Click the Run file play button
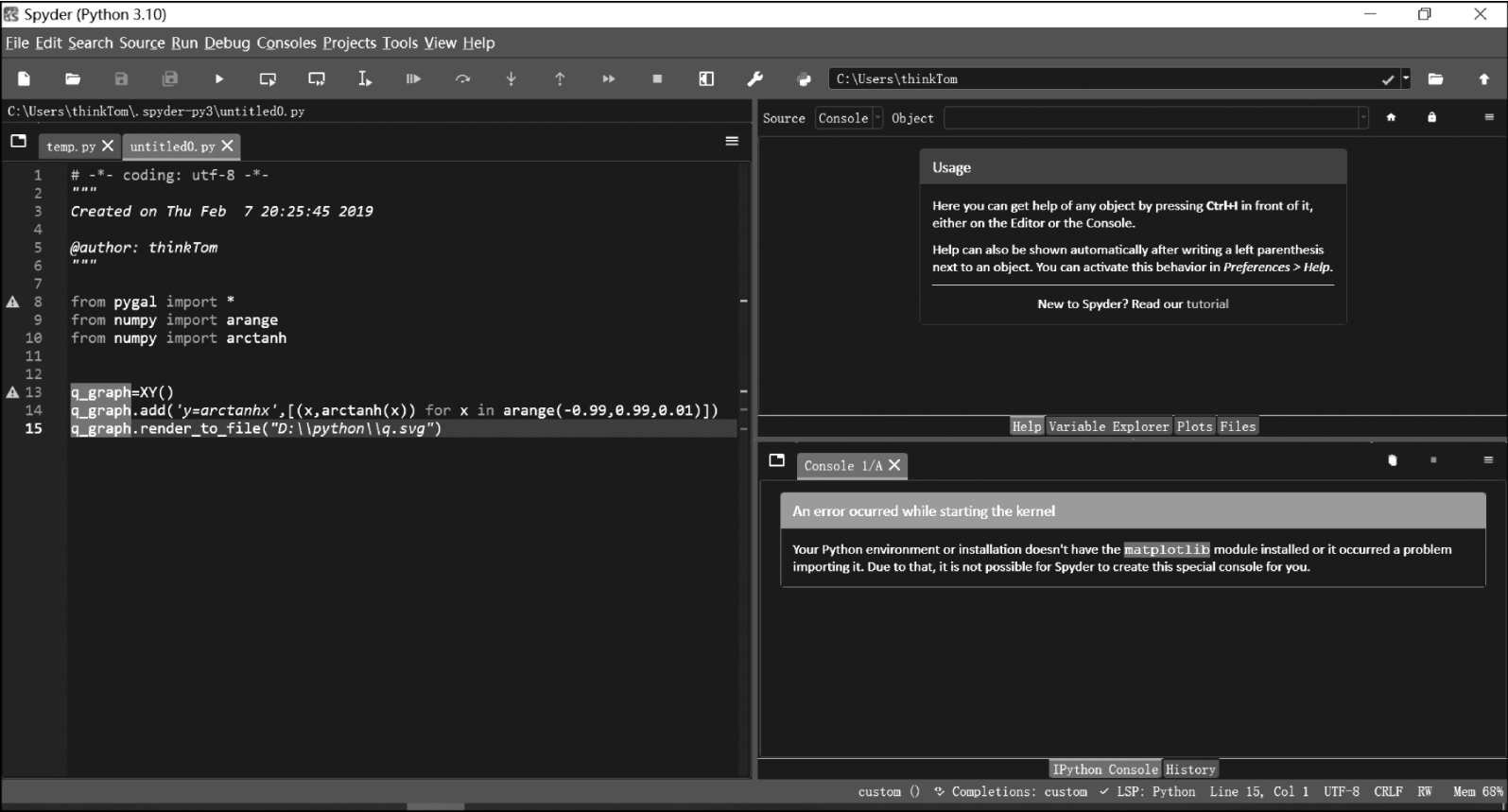 219,79
